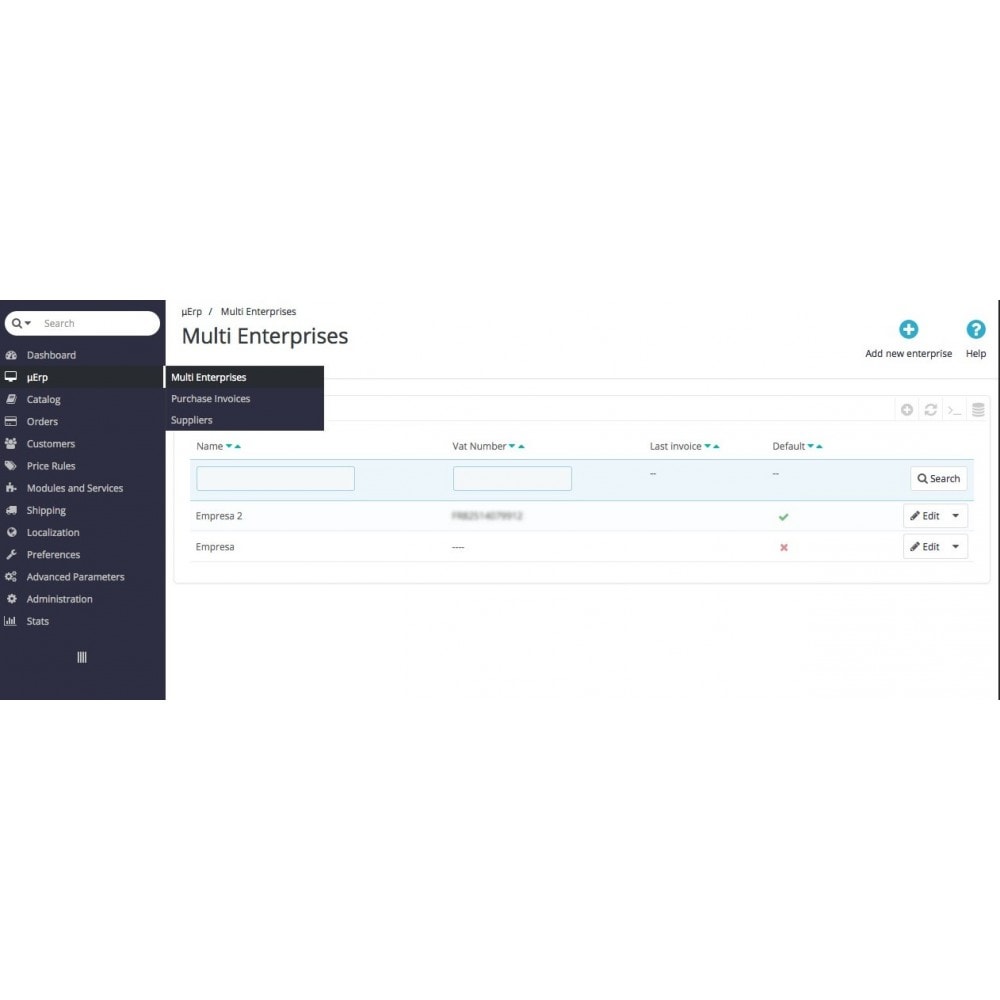The width and height of the screenshot is (1000, 1000).
Task: Click the Preferences wrench icon
Action: pos(11,554)
